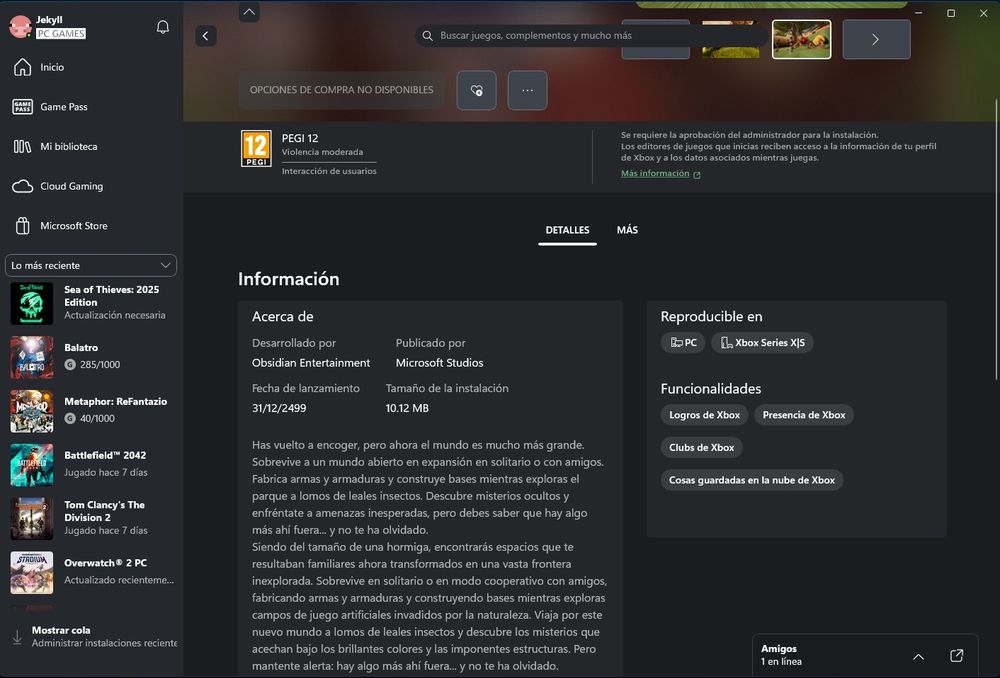
Task: Click the search magnifier icon
Action: click(x=428, y=36)
